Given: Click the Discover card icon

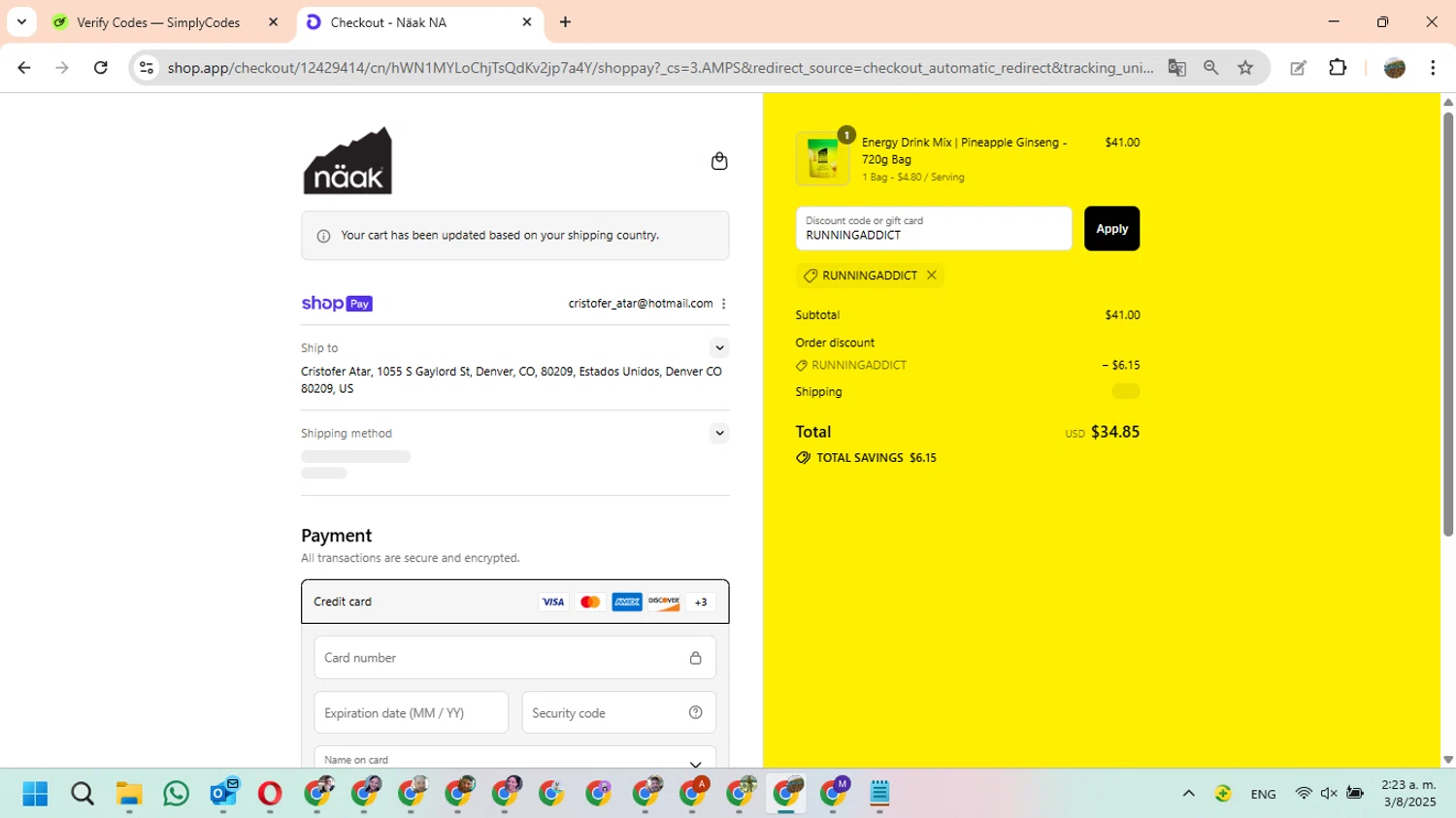Looking at the screenshot, I should pos(664,602).
